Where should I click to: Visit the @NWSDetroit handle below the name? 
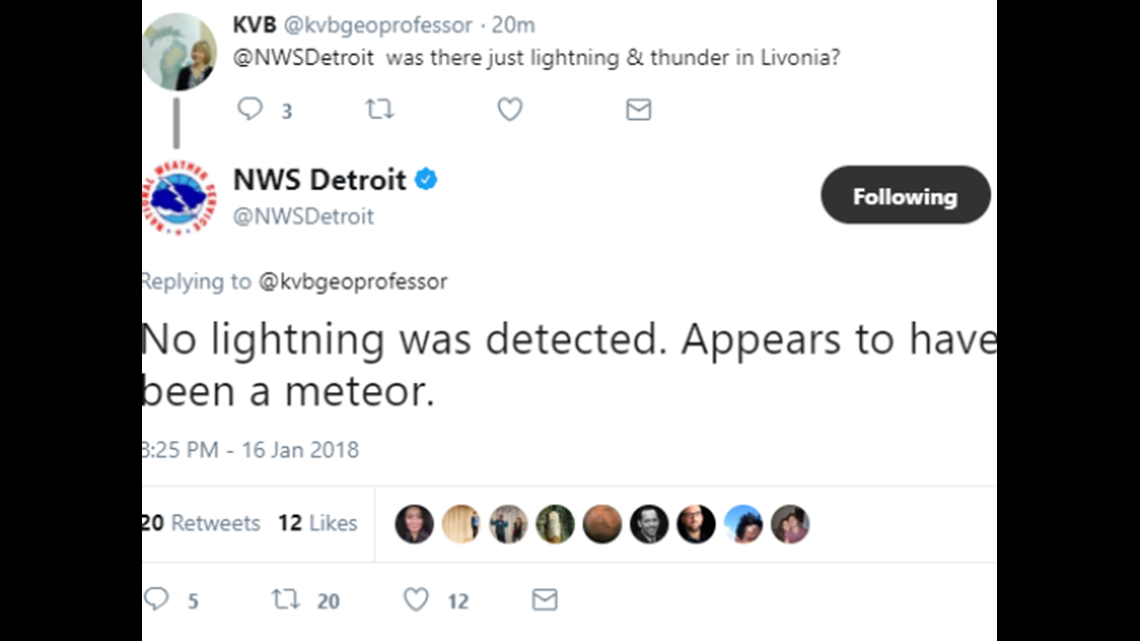click(303, 216)
